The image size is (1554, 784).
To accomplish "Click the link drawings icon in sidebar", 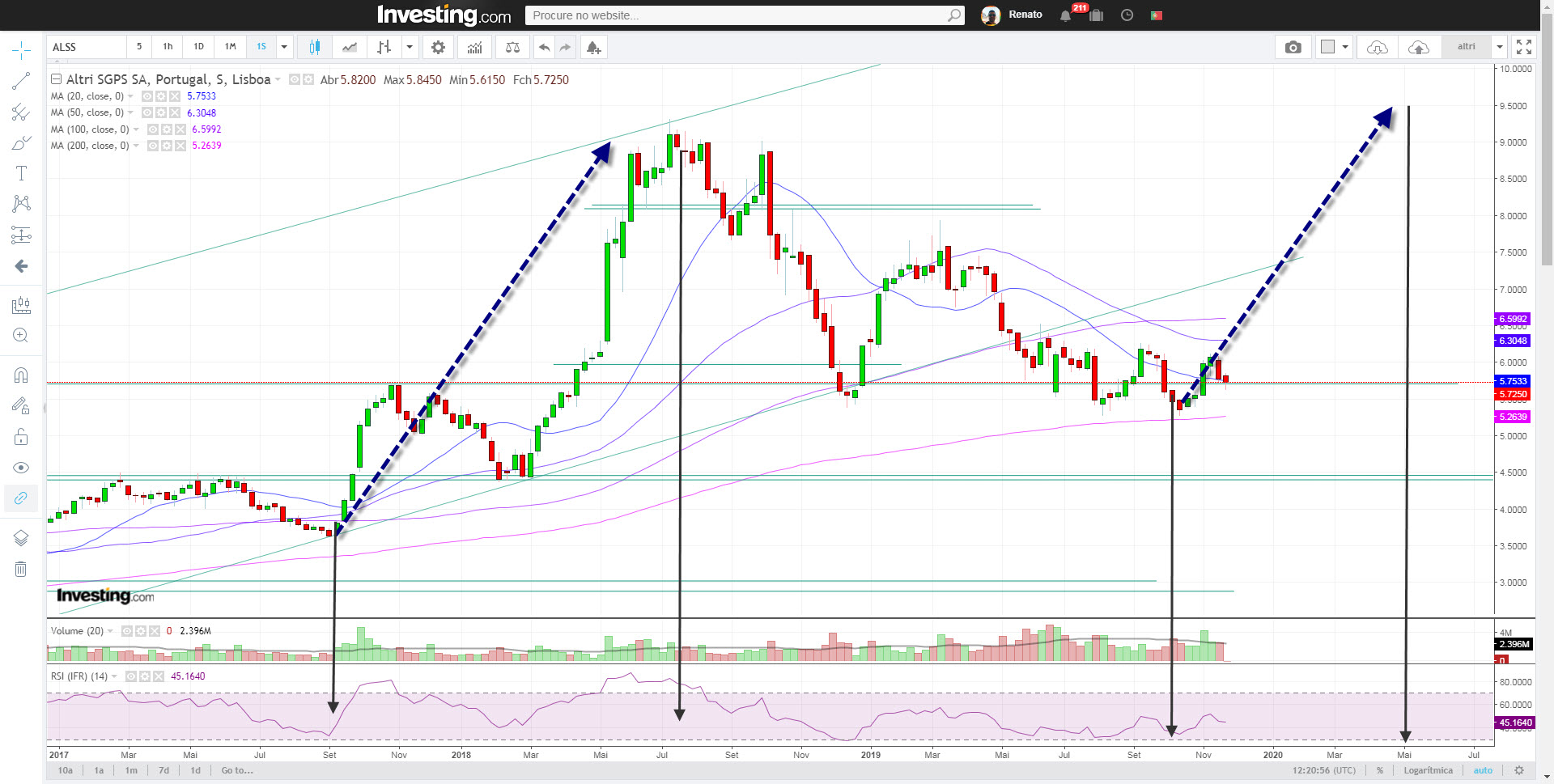I will tap(21, 498).
